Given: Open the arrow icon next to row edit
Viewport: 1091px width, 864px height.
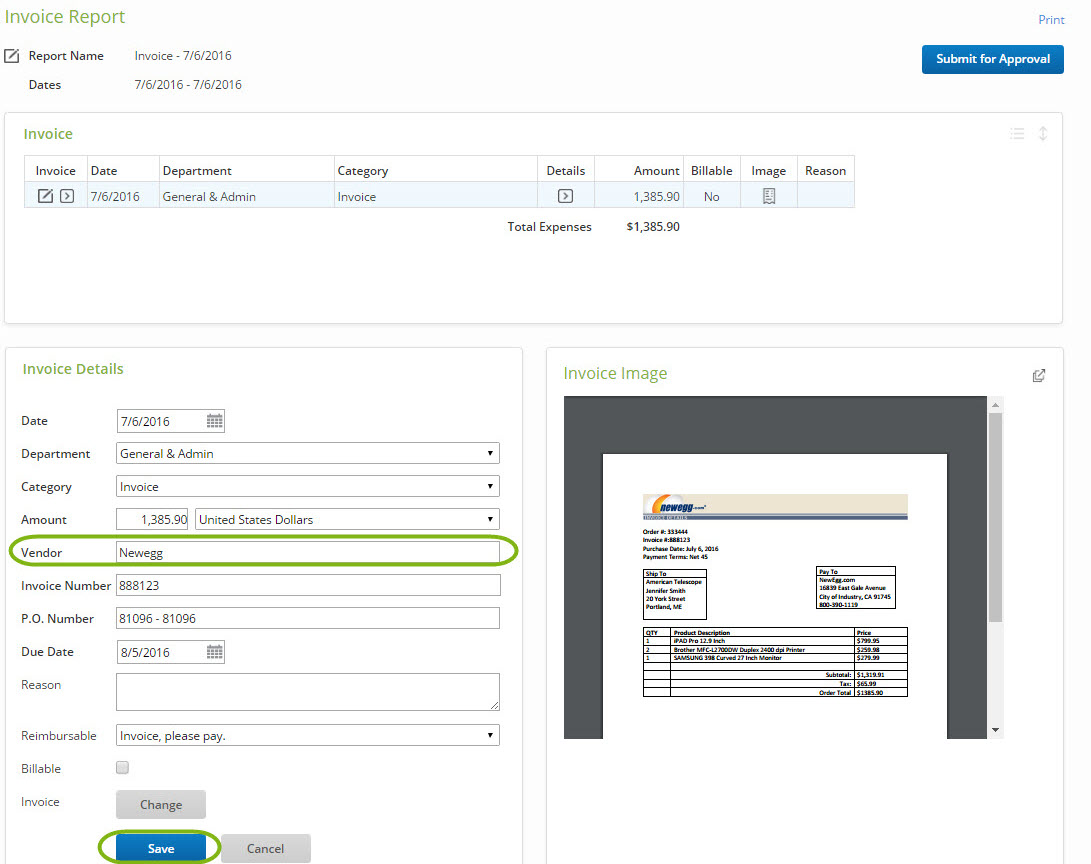Looking at the screenshot, I should 67,196.
